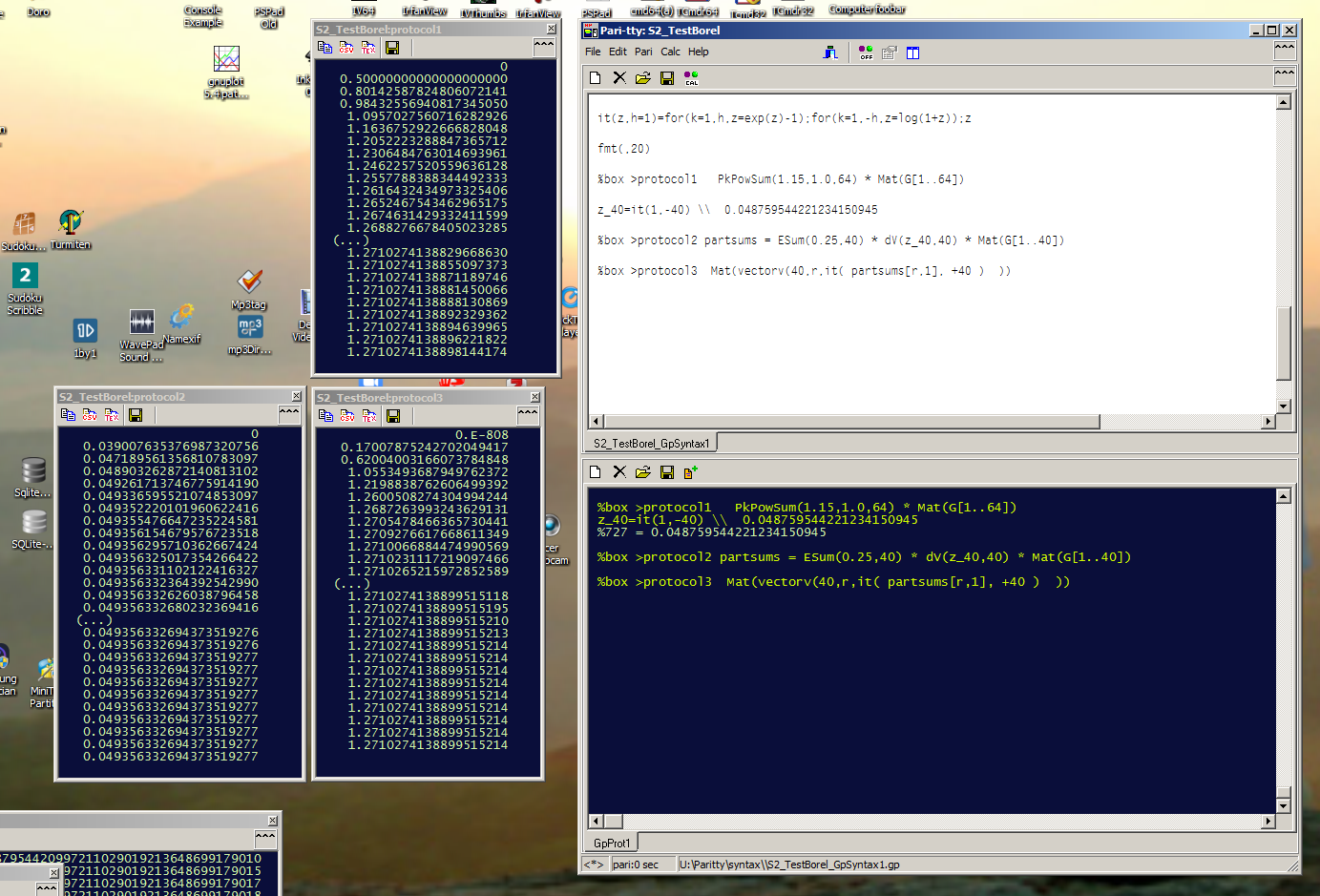The image size is (1320, 896).
Task: Toggle the split-window layout icon
Action: [912, 52]
